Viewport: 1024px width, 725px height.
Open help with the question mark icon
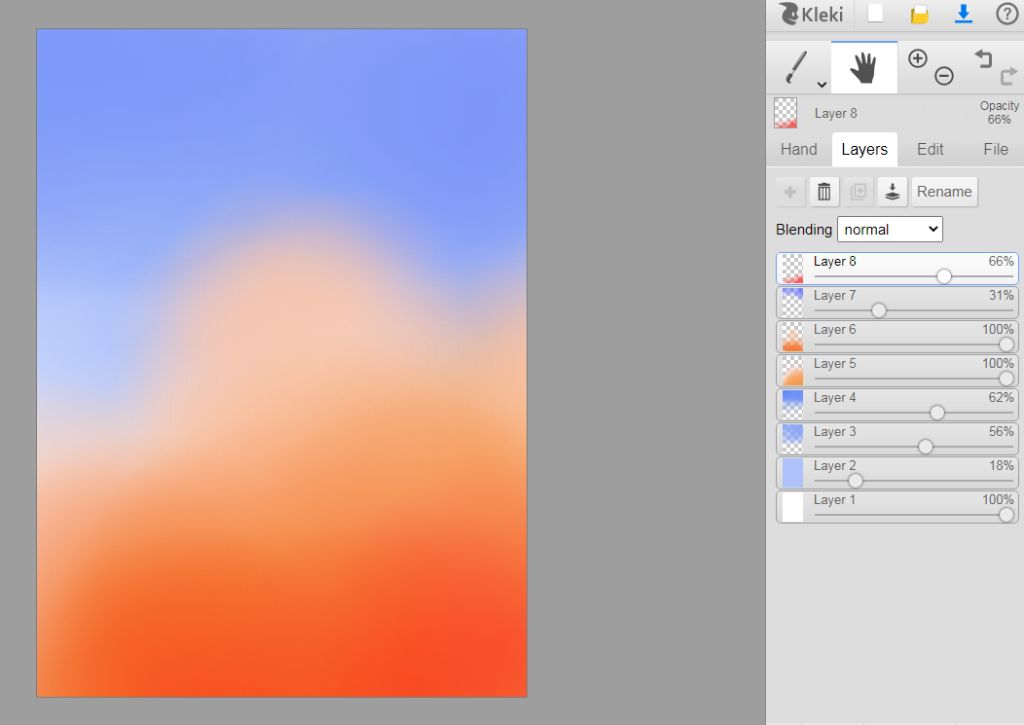click(1006, 14)
